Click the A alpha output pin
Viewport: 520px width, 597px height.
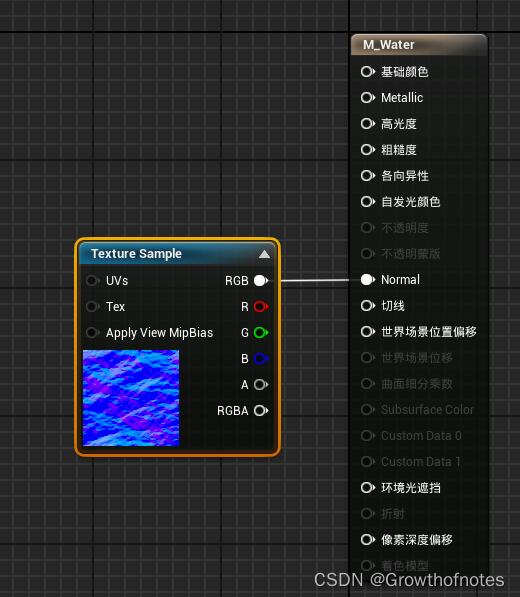pyautogui.click(x=261, y=385)
